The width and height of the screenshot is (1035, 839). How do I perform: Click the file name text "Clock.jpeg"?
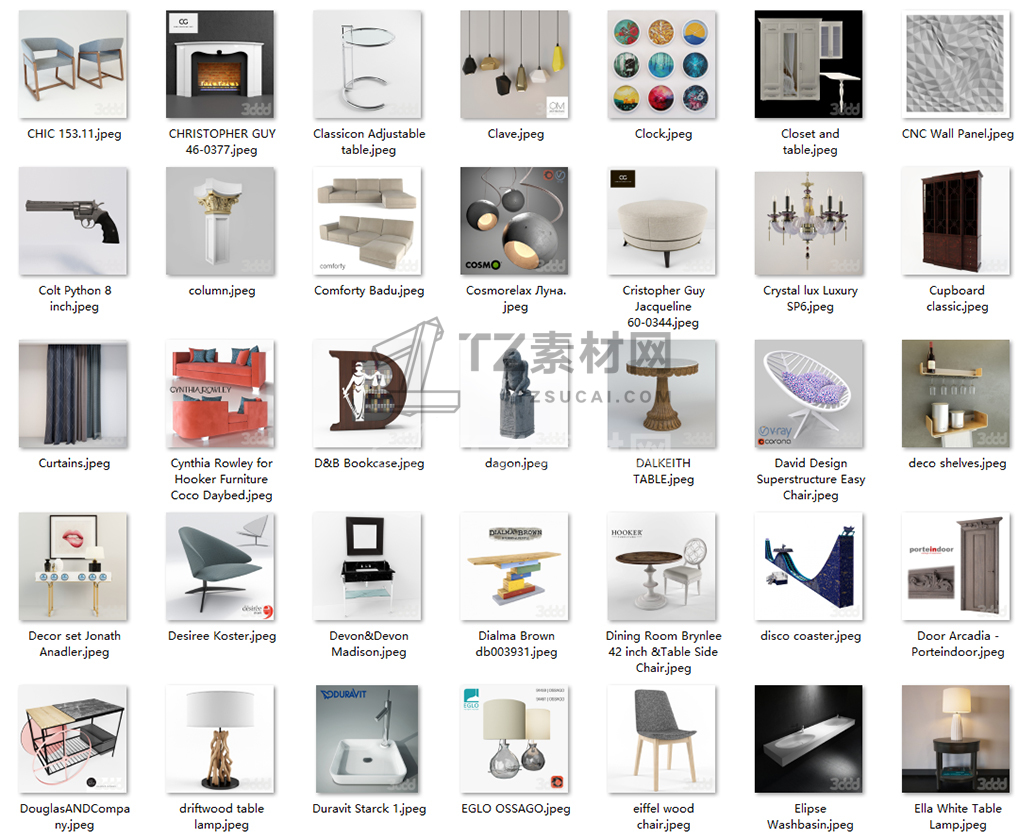pyautogui.click(x=663, y=134)
